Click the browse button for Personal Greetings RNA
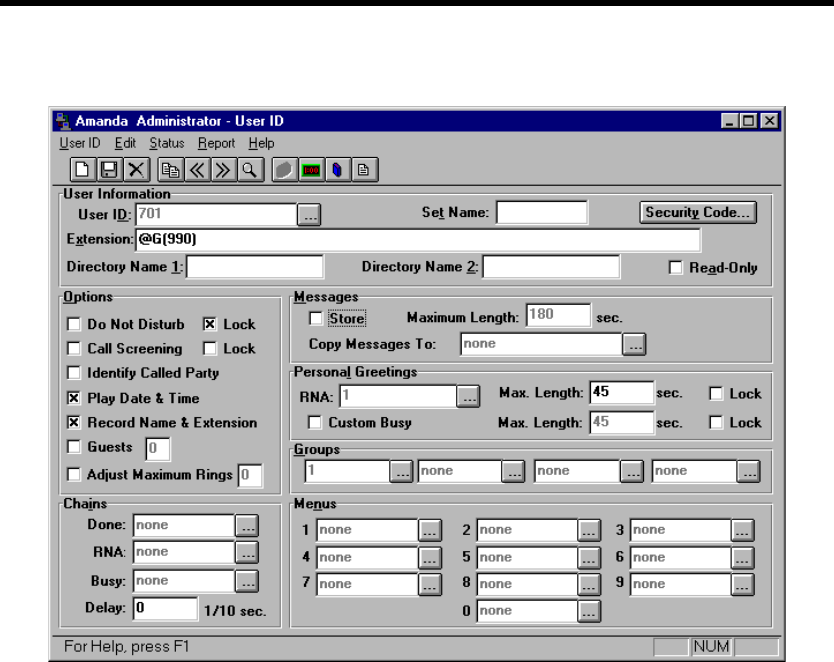The height and width of the screenshot is (662, 834). 468,396
